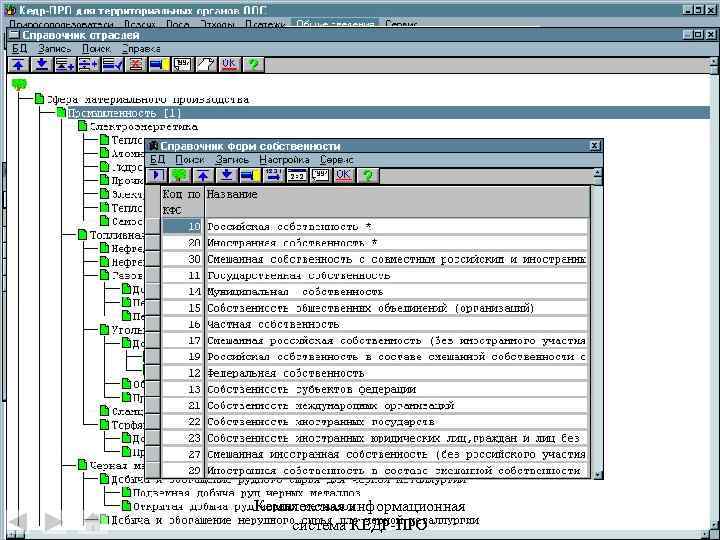Image resolution: width=720 pixels, height=540 pixels.
Task: Click the down arrow icon in ownership forms toolbar
Action: coord(226,176)
